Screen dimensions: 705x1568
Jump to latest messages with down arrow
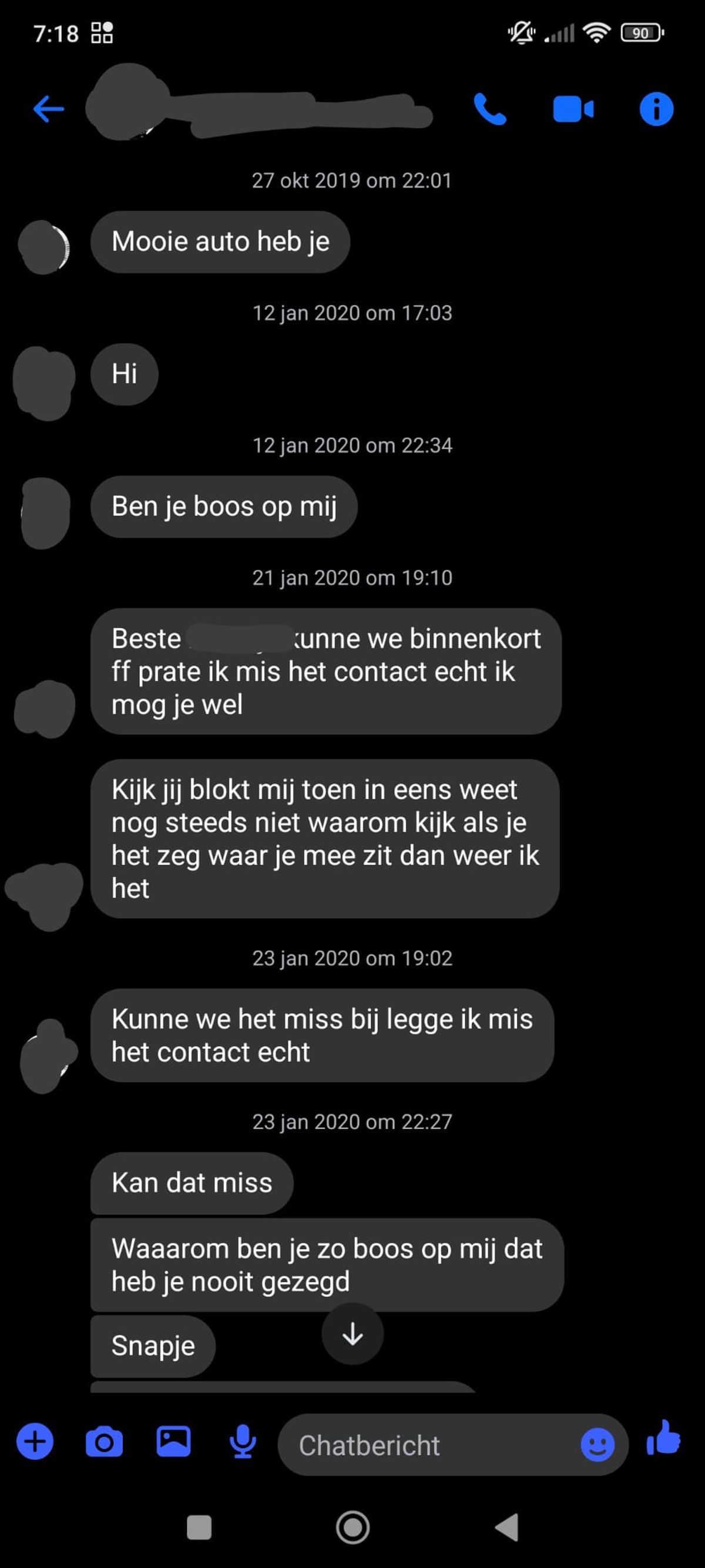click(353, 1334)
